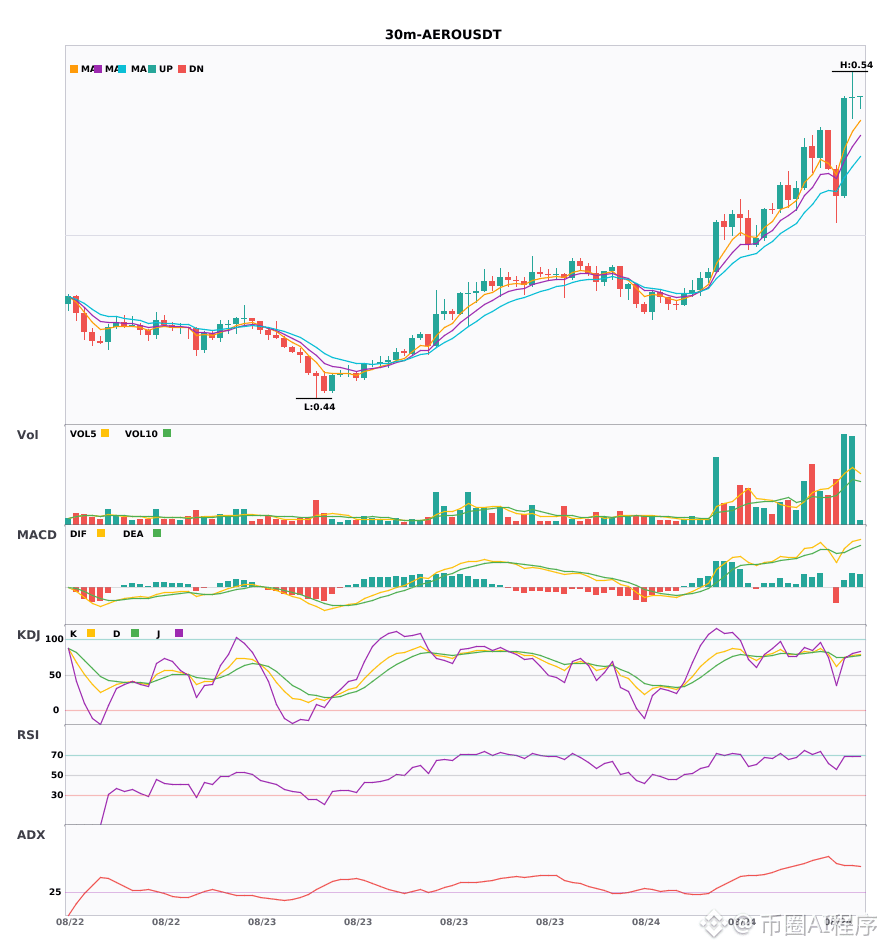Click the purple MA legend swatch
Screen dimensions: 885x950
pyautogui.click(x=98, y=69)
